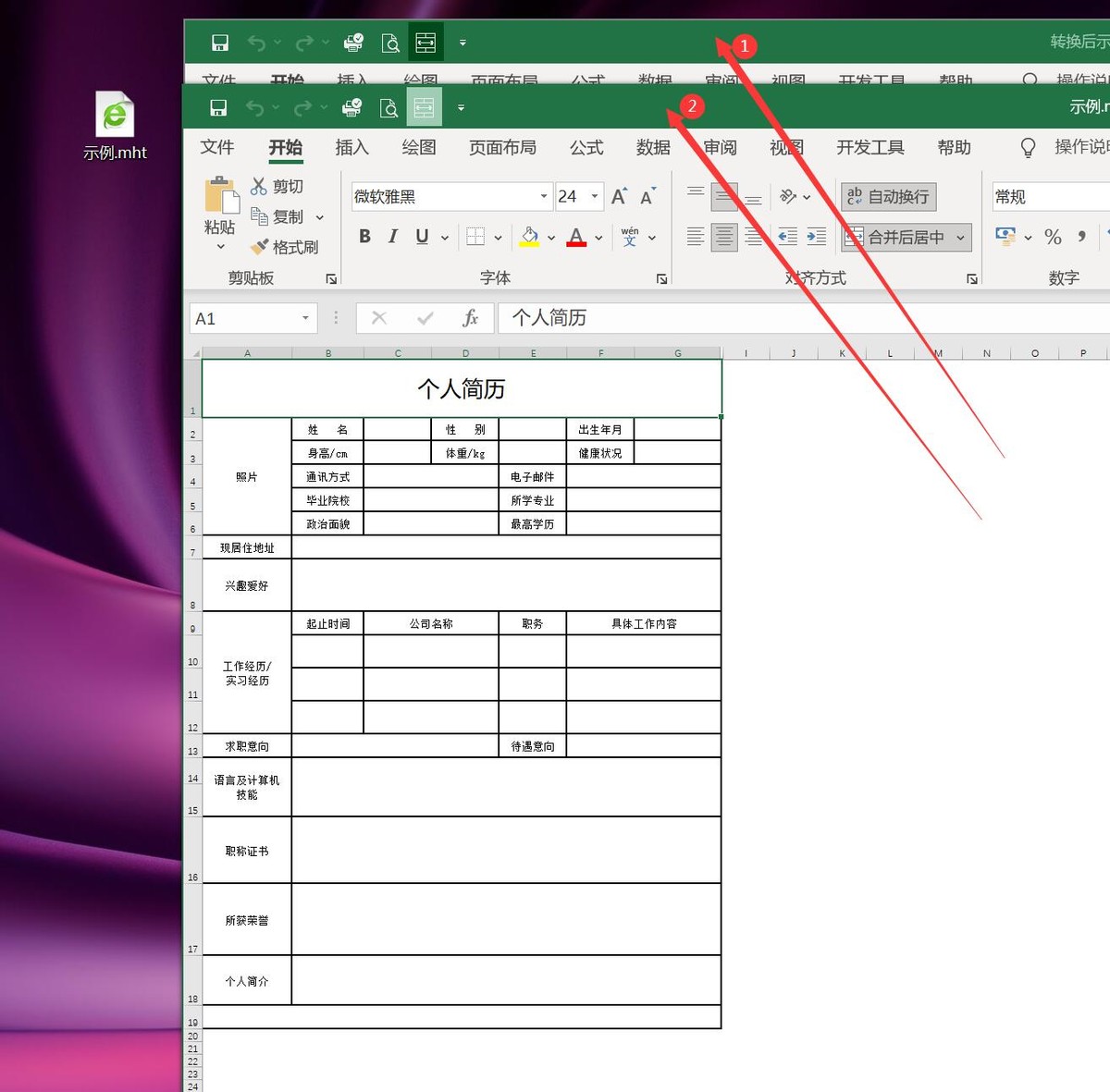This screenshot has width=1110, height=1092.
Task: Toggle Underline on the selected cell
Action: [x=421, y=237]
